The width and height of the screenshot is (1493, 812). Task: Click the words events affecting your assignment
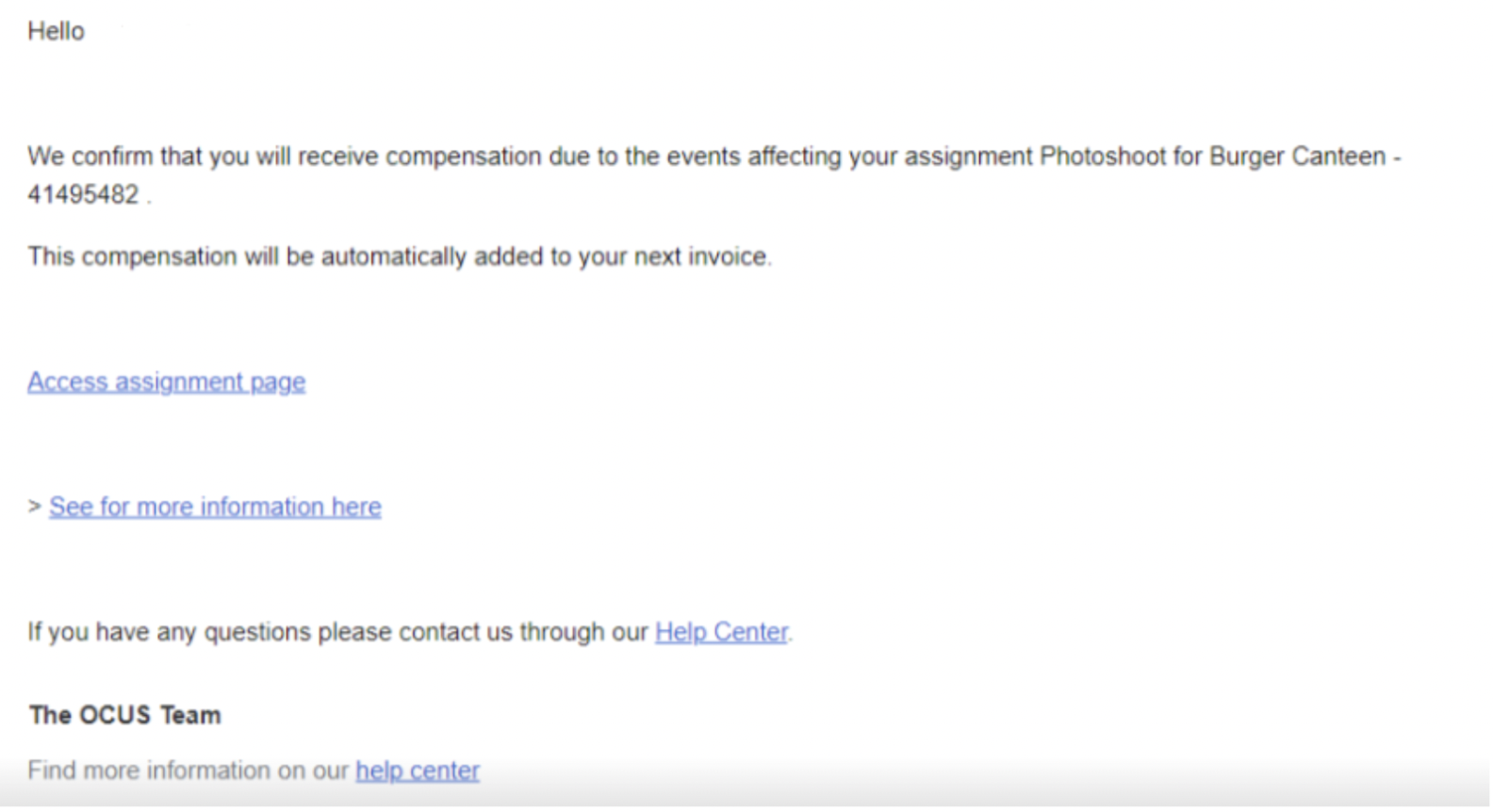[850, 156]
